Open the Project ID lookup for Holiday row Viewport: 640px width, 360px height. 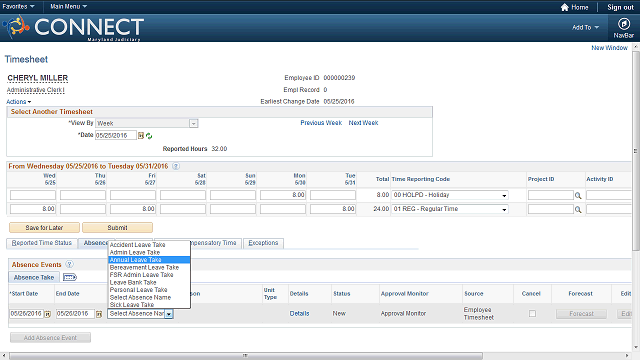coord(578,196)
